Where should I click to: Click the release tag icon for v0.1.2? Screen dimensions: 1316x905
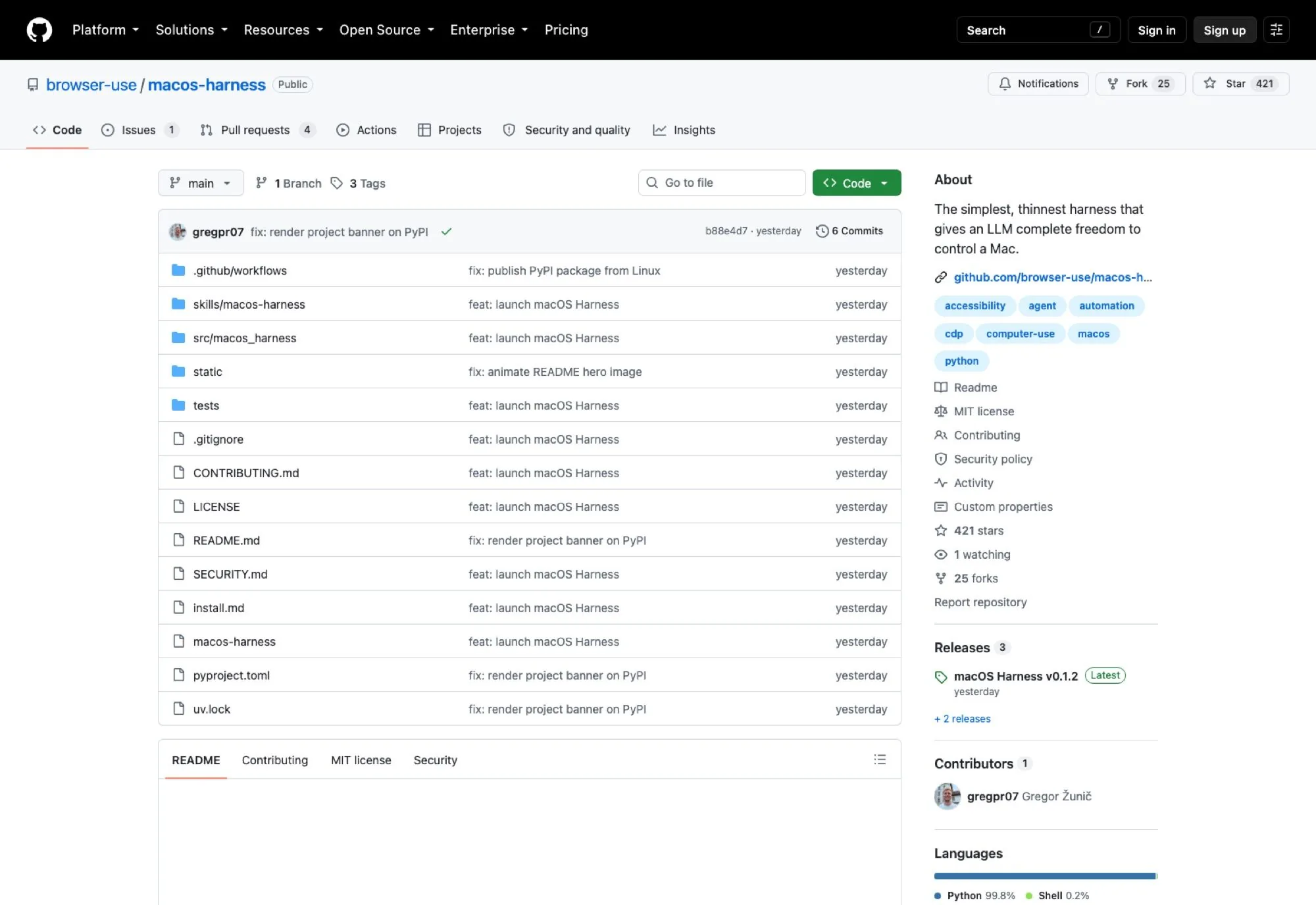[941, 677]
